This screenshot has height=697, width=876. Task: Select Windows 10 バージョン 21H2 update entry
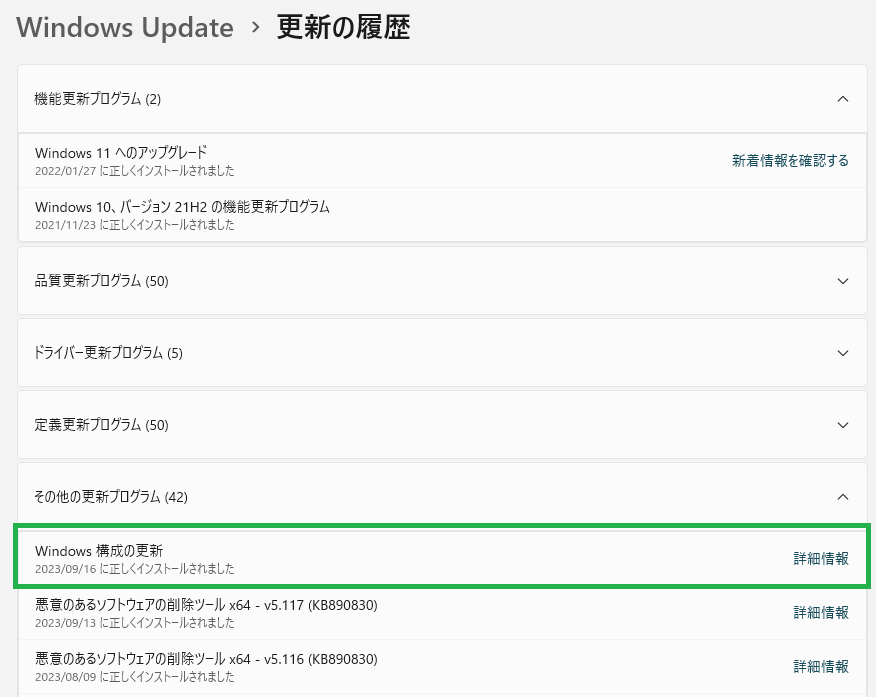pos(442,215)
